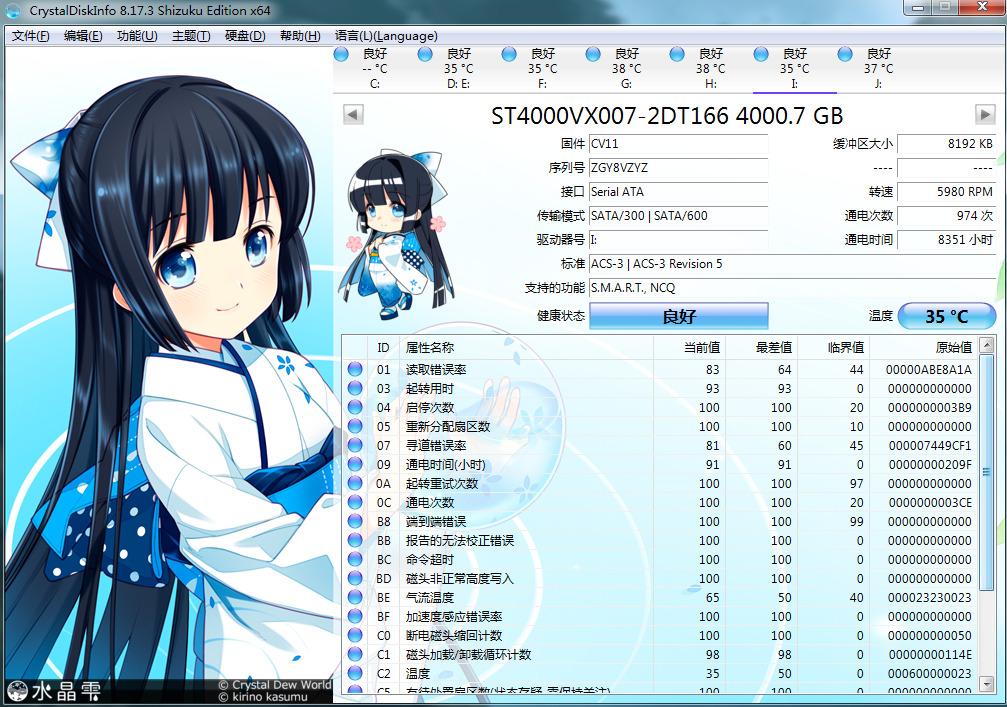
Task: Open the 主题(T) menu
Action: pyautogui.click(x=191, y=36)
